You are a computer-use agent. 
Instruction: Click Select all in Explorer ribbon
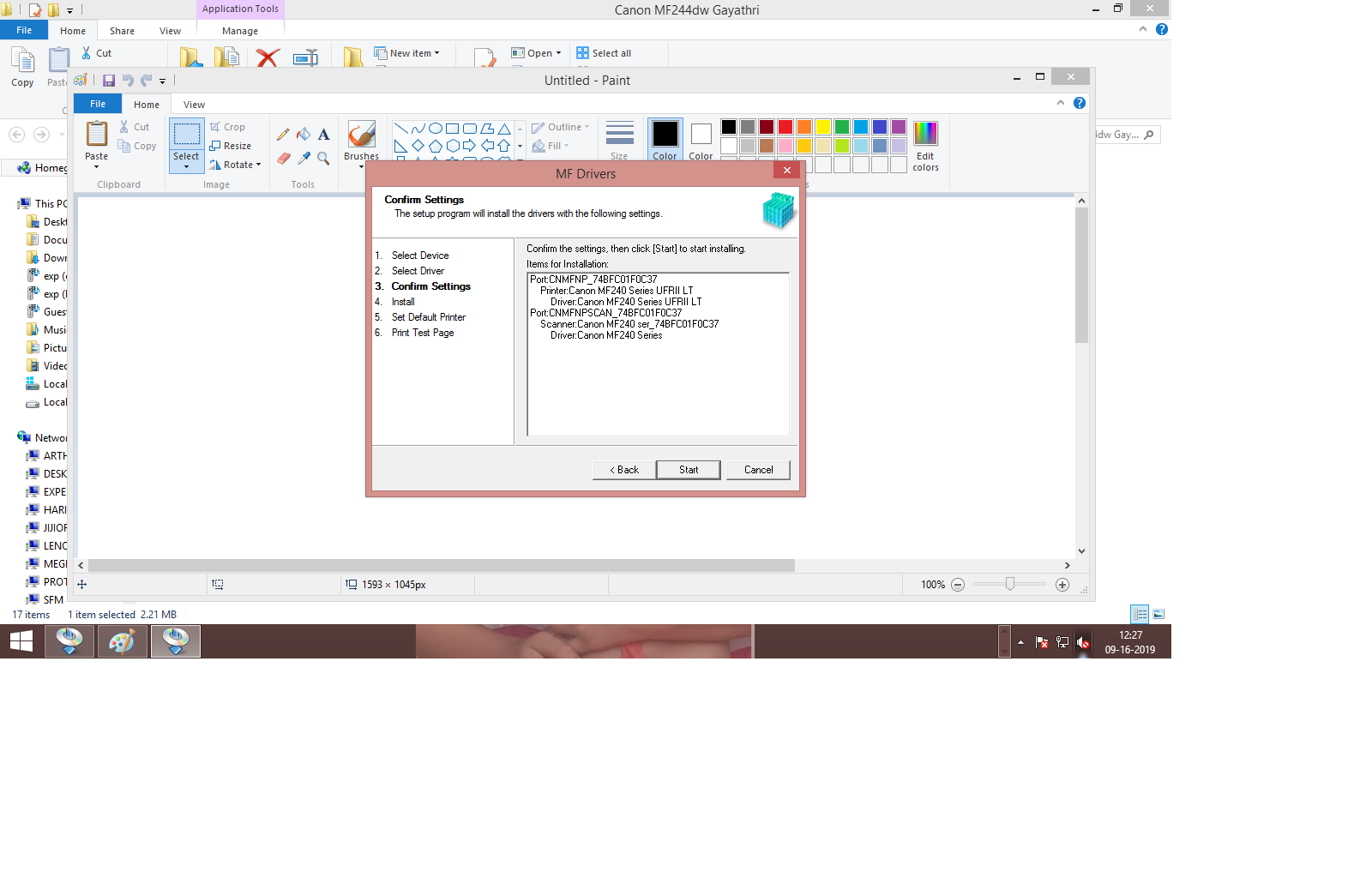pos(604,53)
